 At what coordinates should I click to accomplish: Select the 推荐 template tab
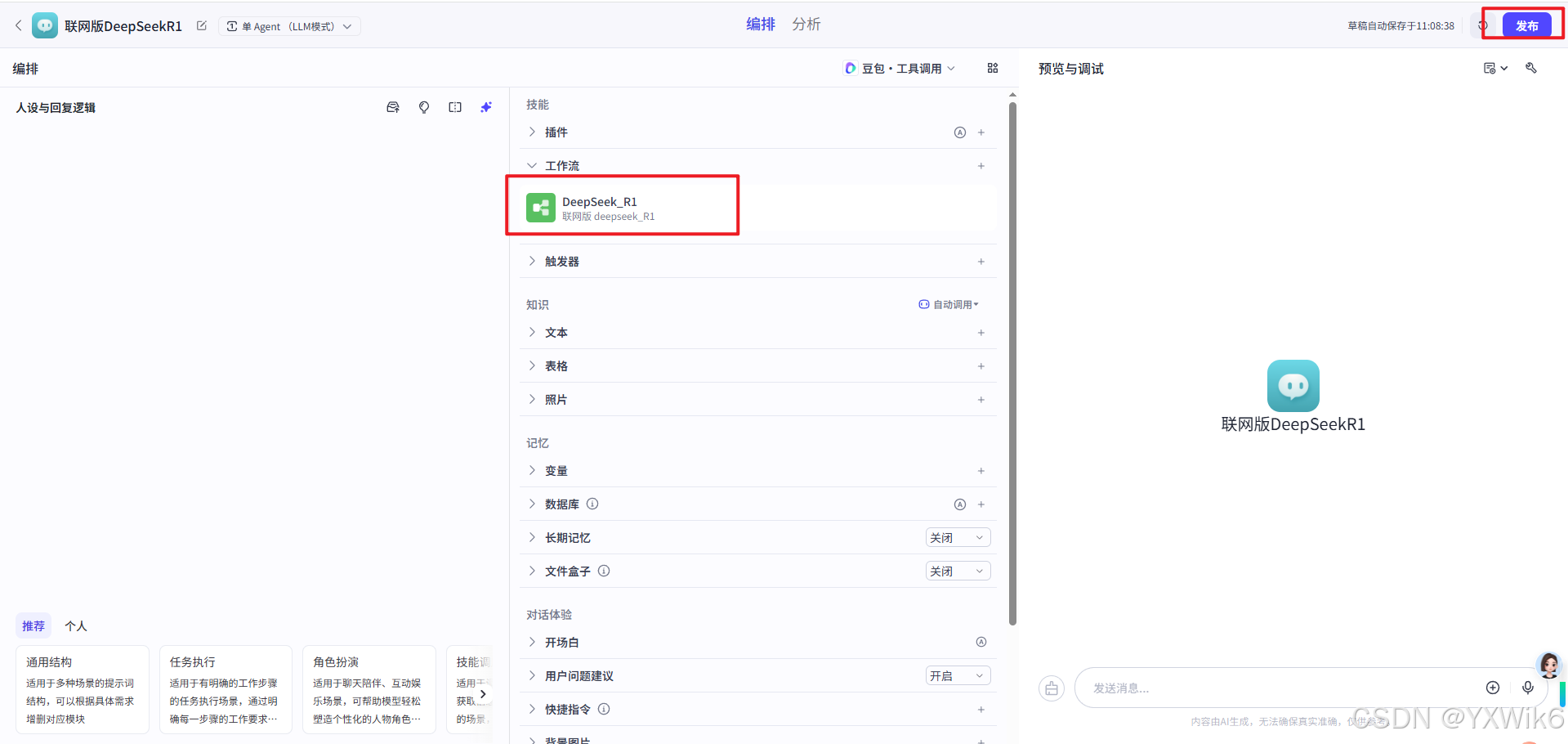34,626
